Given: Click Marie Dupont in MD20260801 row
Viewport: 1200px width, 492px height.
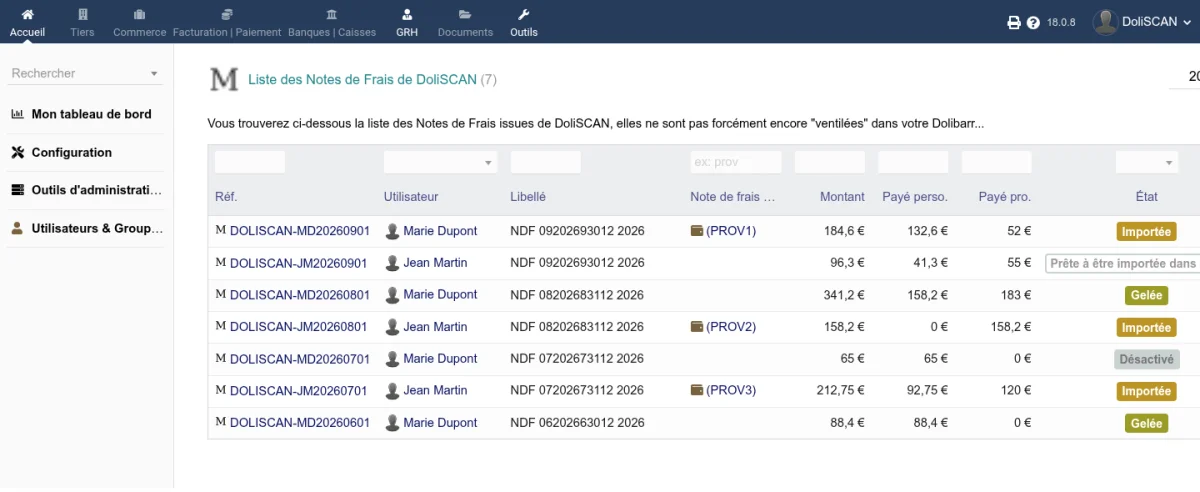Looking at the screenshot, I should point(440,295).
